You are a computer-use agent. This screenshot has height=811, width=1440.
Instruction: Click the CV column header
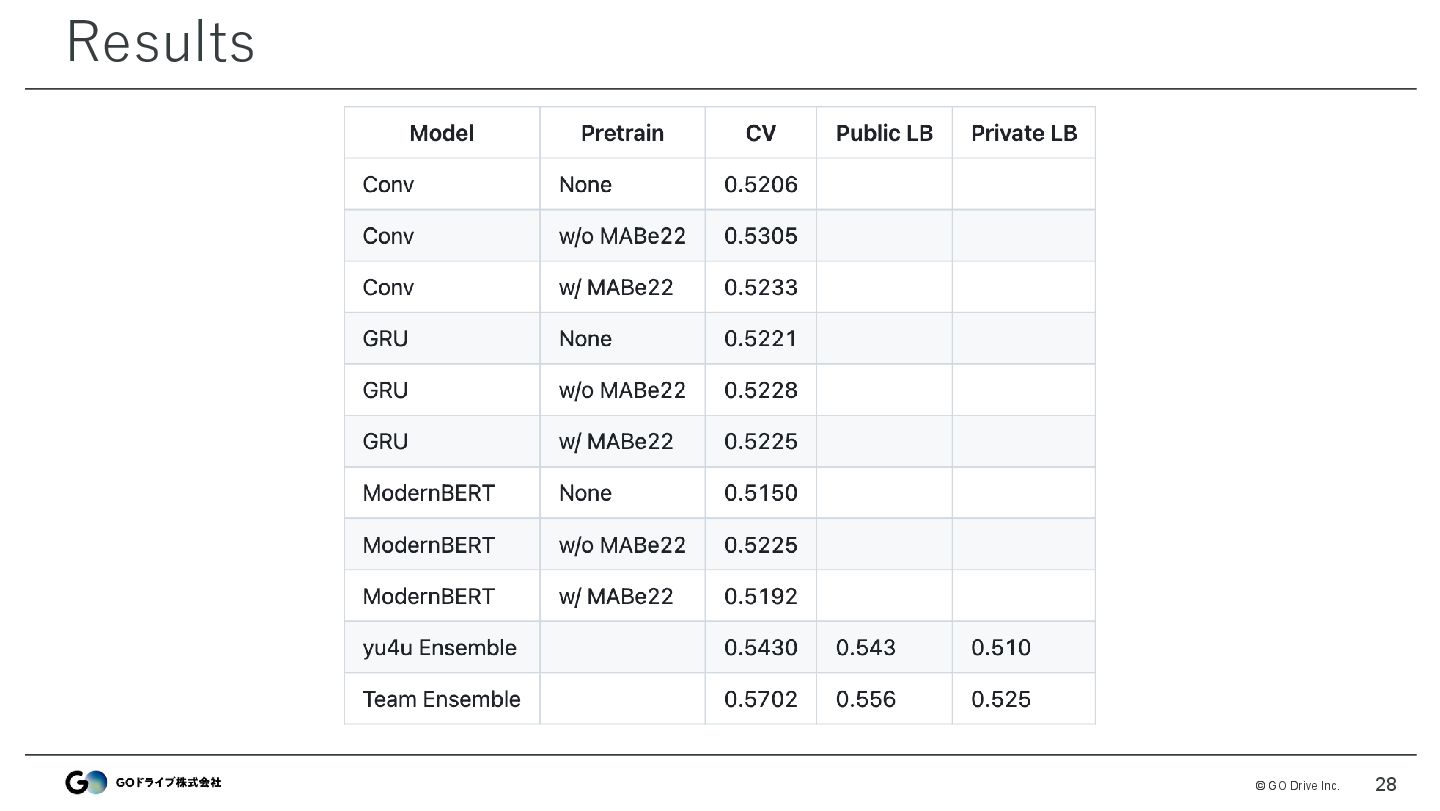pos(760,133)
